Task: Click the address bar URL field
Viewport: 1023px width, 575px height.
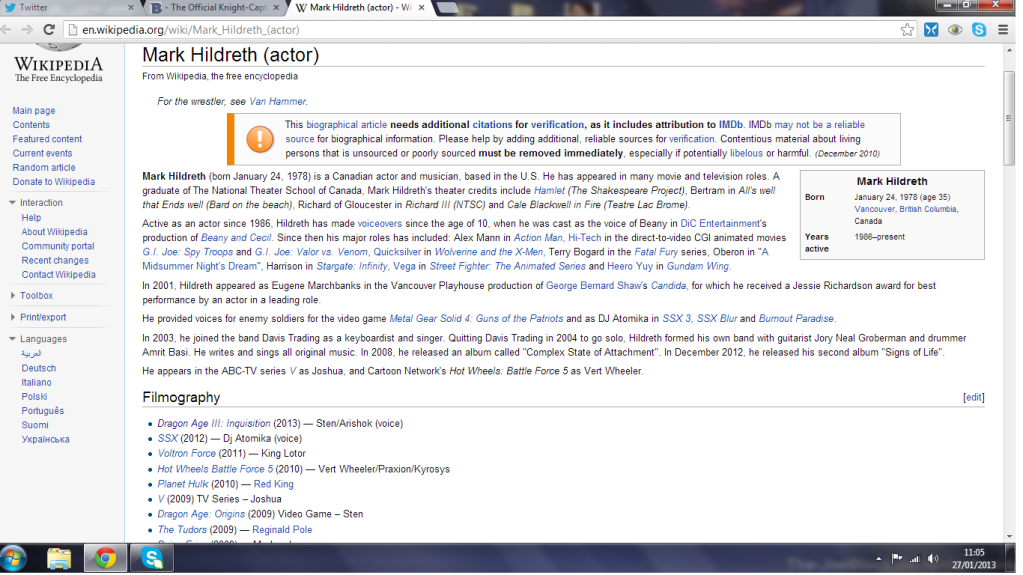Action: pos(480,30)
